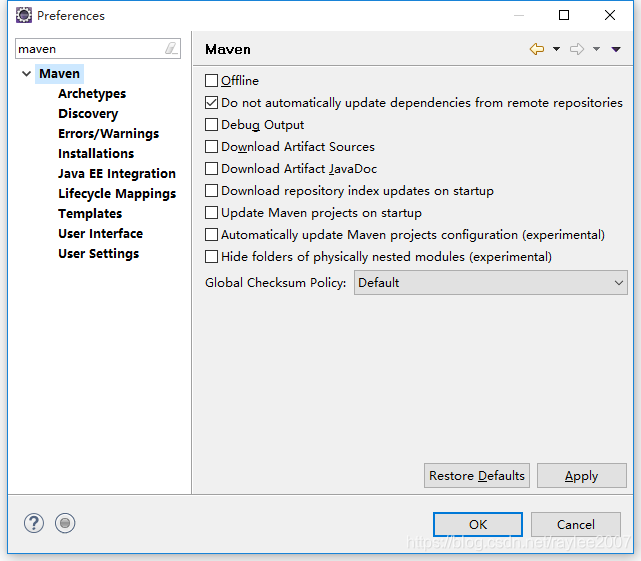Clear the maven filter text with eraser icon
641x561 pixels.
(171, 48)
